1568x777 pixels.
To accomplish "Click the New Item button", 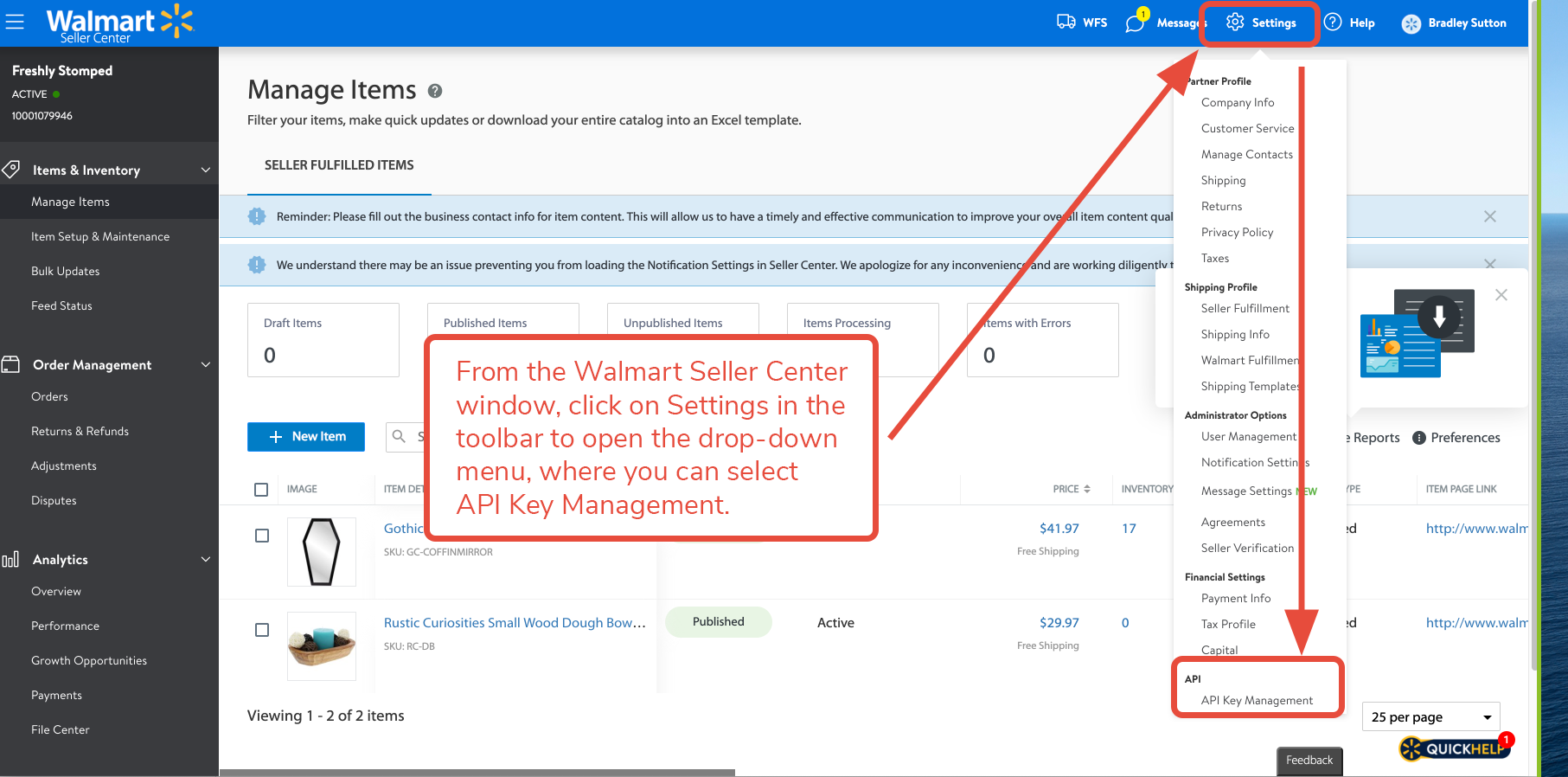I will [306, 437].
